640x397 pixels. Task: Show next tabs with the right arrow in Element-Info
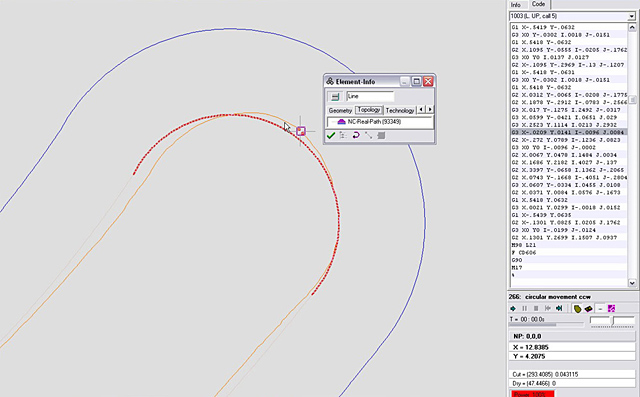(430, 109)
